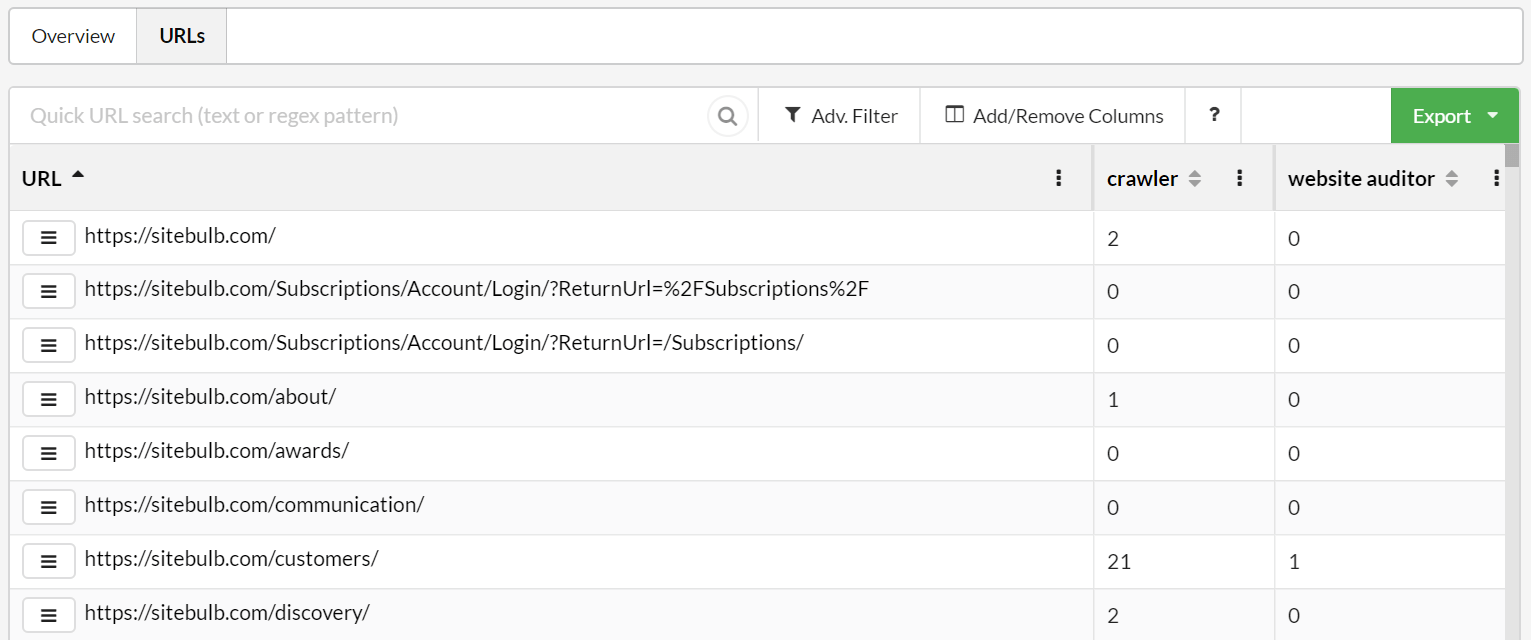1531x640 pixels.
Task: Open URL column three-dot options
Action: pos(1059,178)
